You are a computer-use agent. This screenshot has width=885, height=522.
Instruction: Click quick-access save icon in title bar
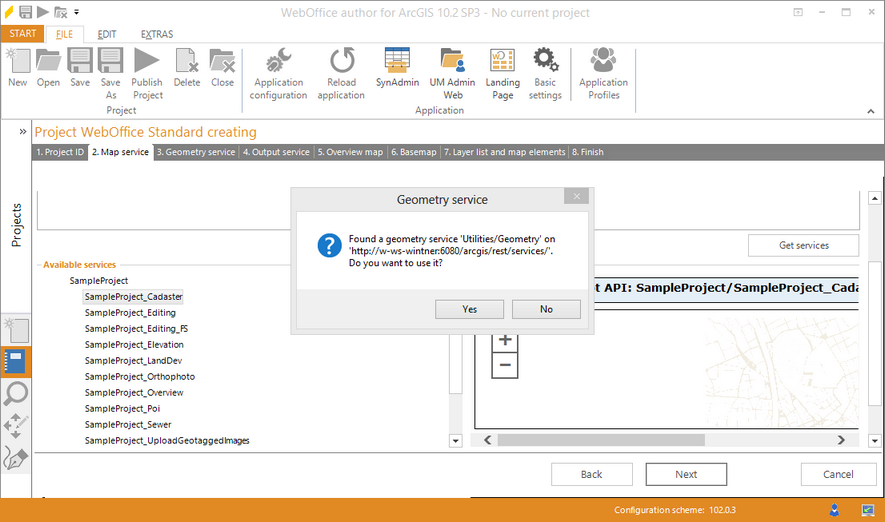pos(25,12)
